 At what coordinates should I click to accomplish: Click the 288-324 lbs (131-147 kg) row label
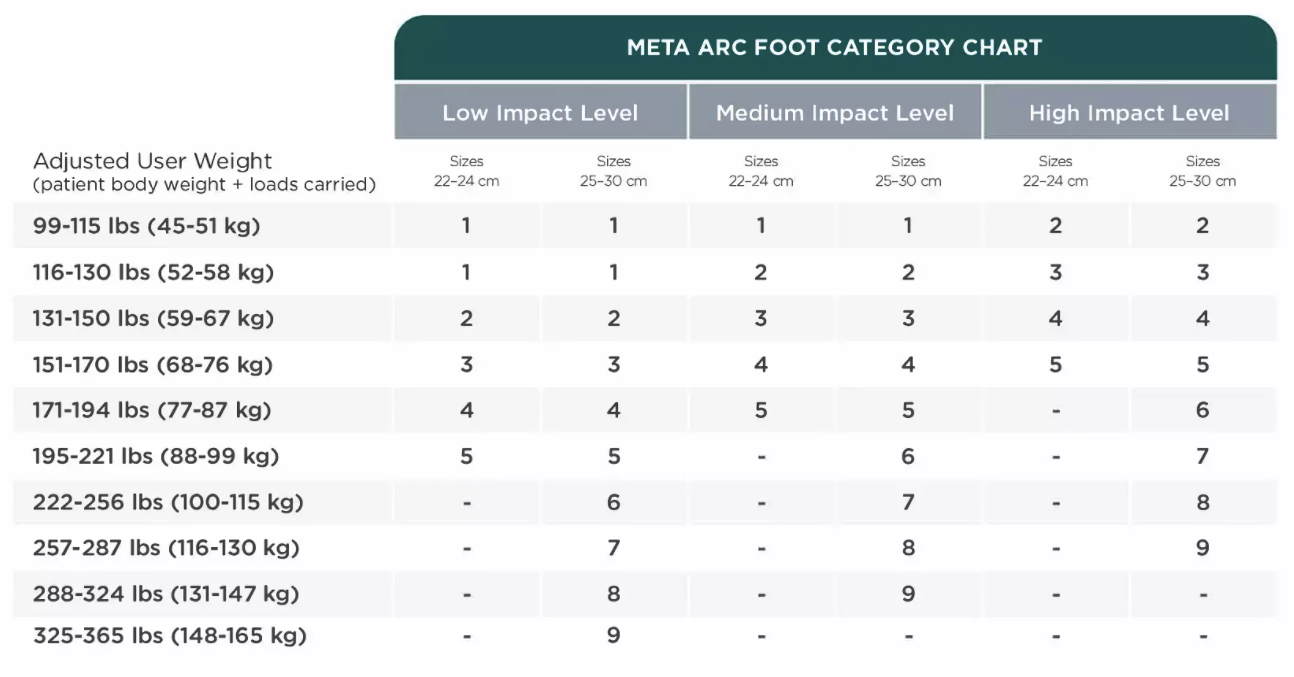click(x=166, y=594)
